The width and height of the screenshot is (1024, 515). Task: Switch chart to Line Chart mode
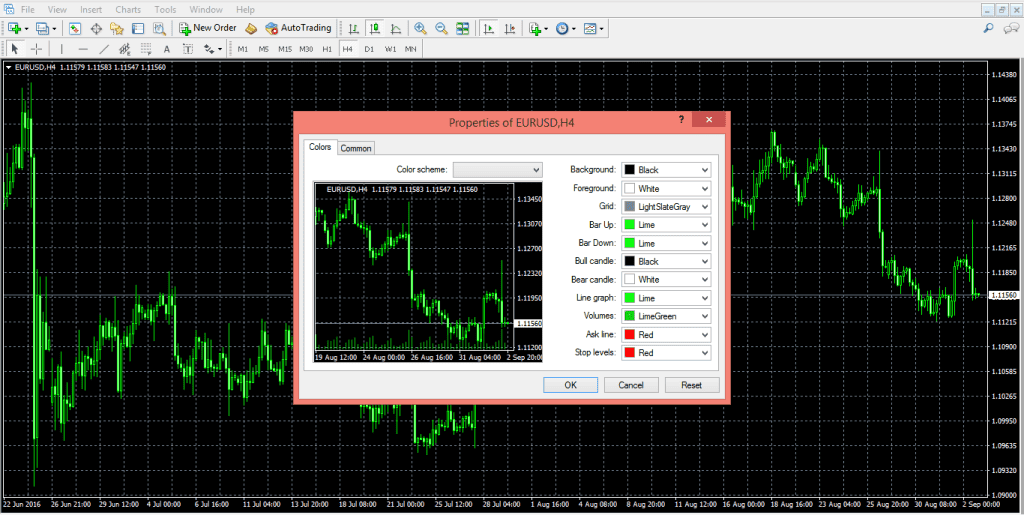396,28
